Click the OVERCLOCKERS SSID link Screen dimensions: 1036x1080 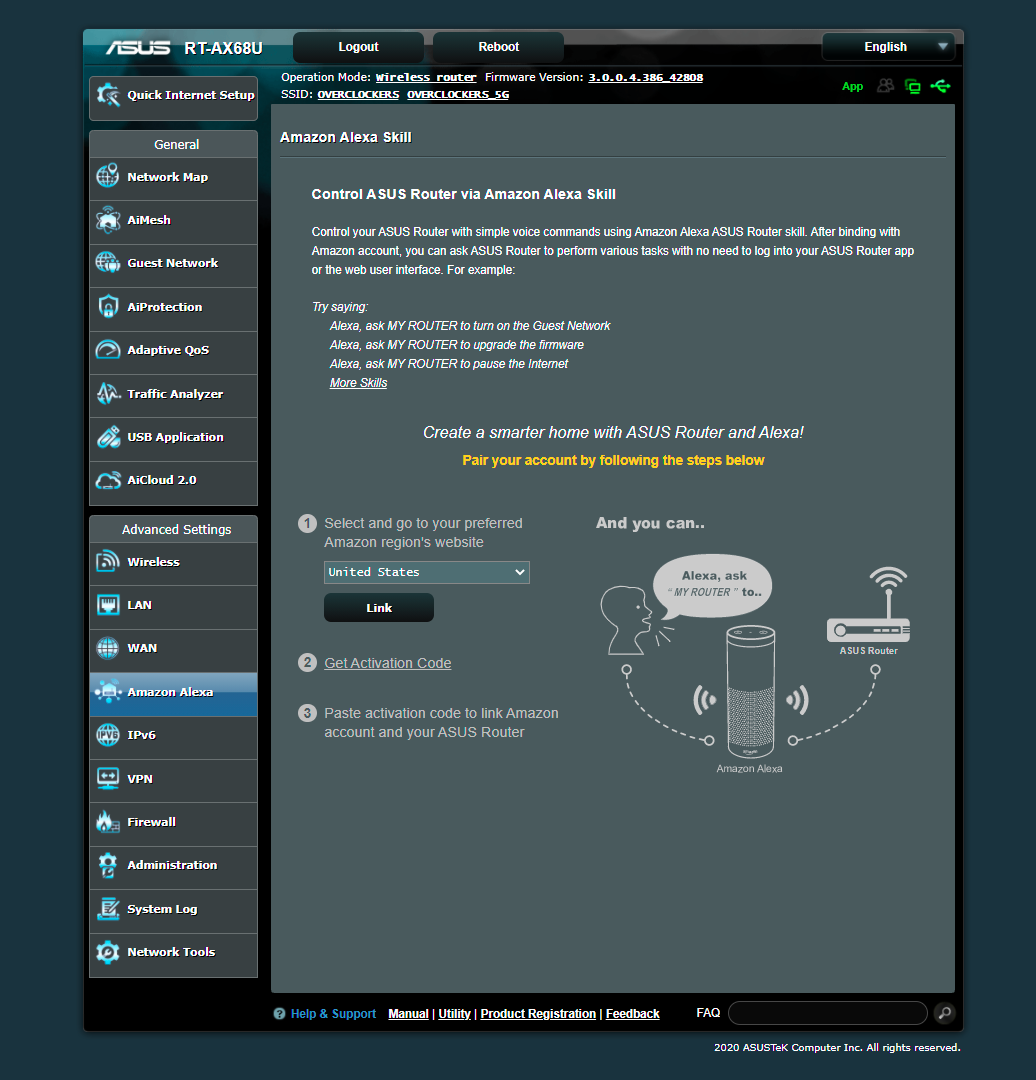pyautogui.click(x=358, y=94)
